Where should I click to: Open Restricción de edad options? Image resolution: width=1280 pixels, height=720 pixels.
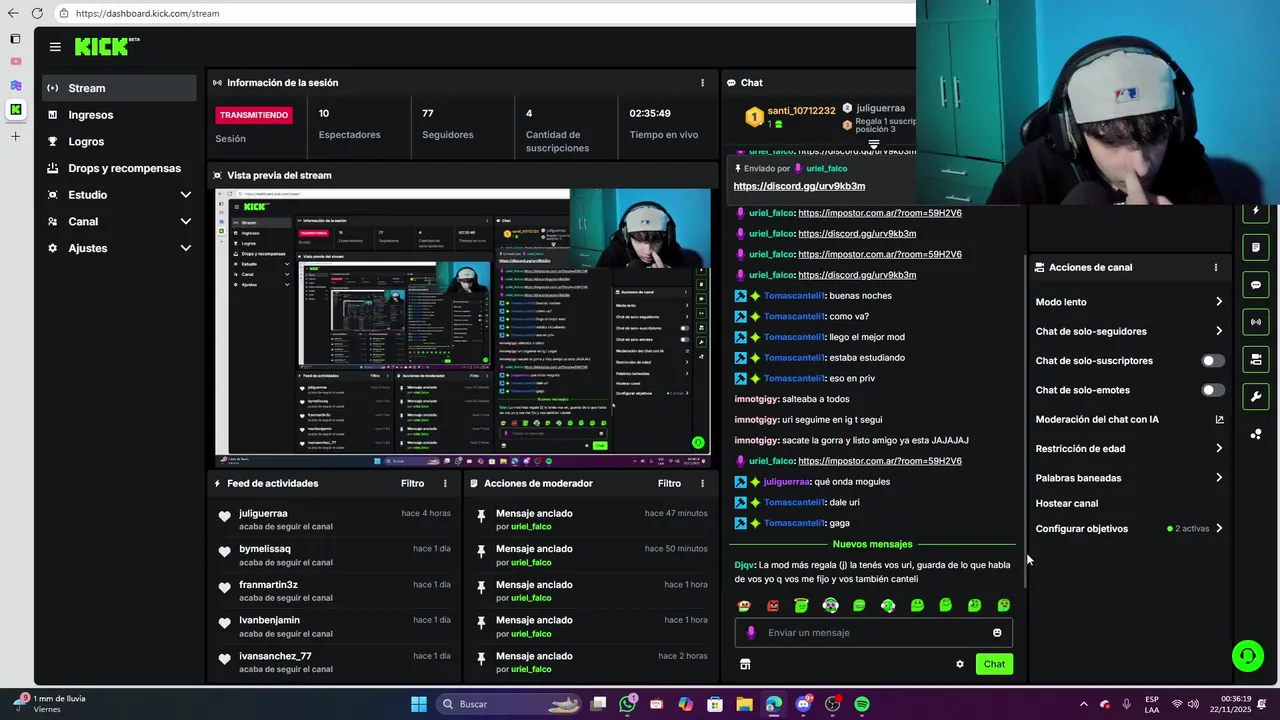point(1129,449)
